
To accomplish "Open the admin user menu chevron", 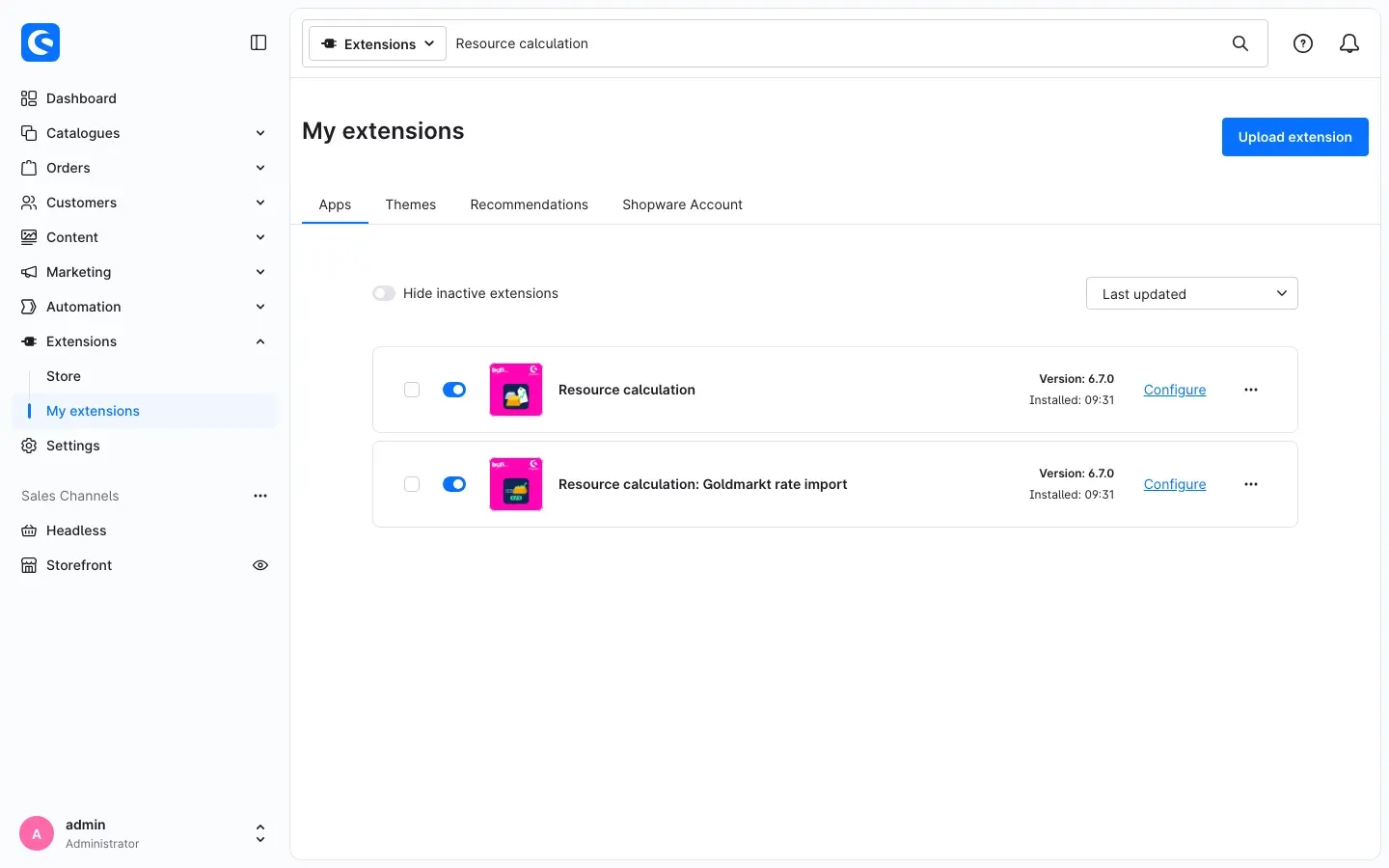I will 260,833.
